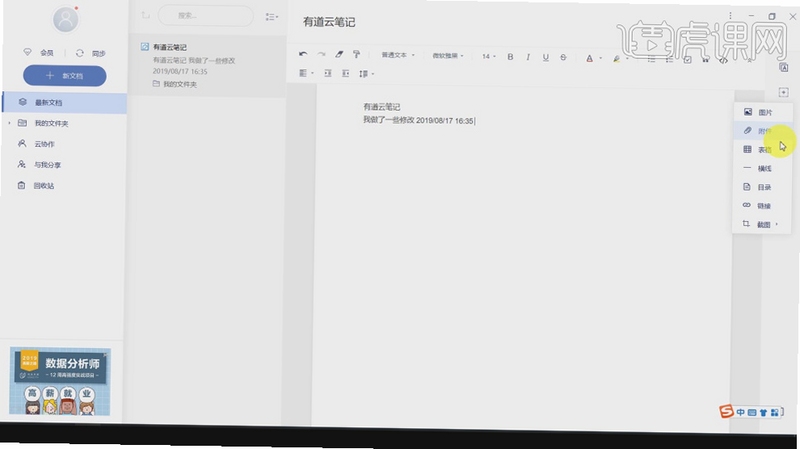This screenshot has height=449, width=800.
Task: Open the more options three-dot menu
Action: coord(730,16)
